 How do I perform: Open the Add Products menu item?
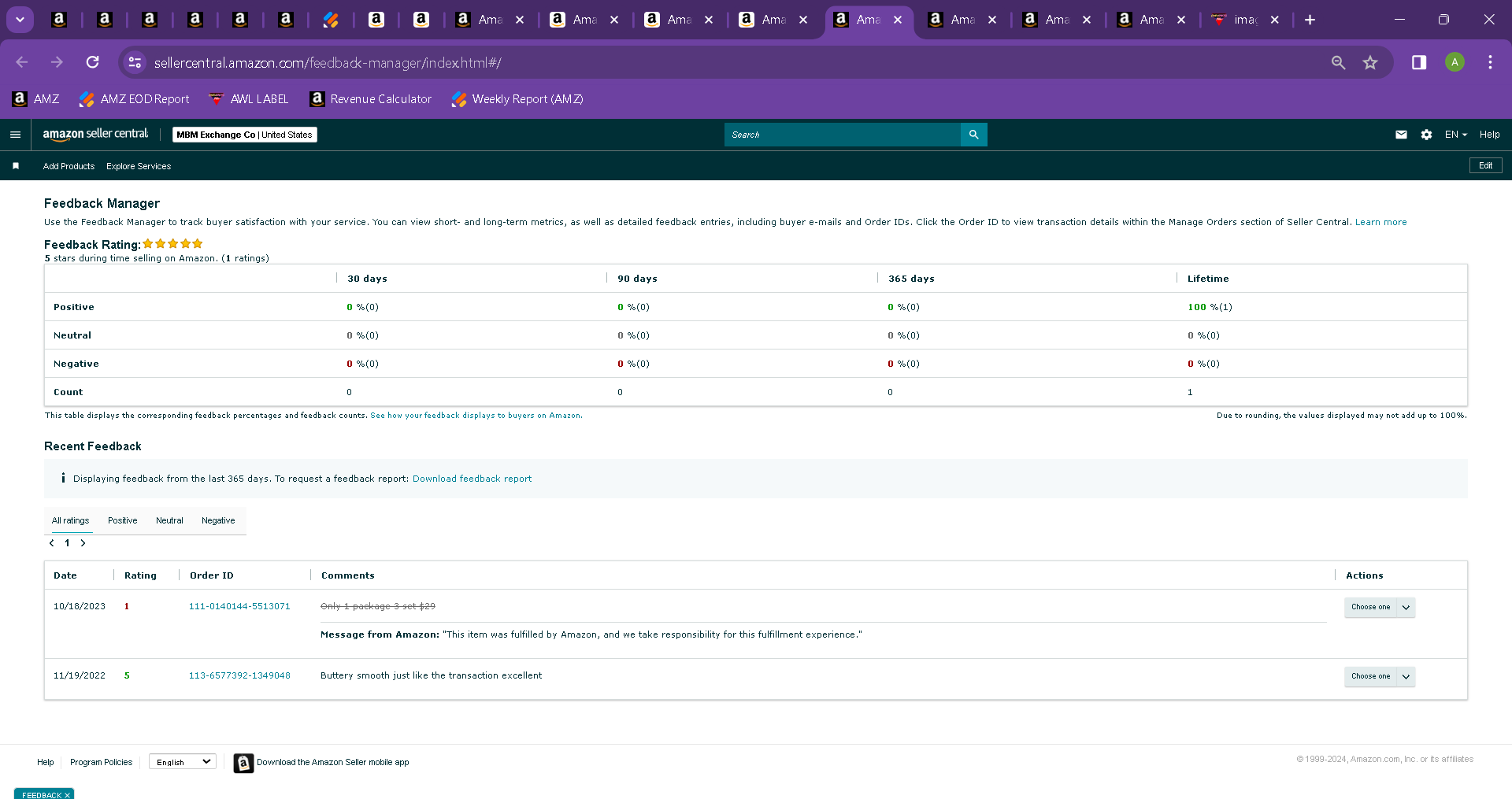(69, 166)
